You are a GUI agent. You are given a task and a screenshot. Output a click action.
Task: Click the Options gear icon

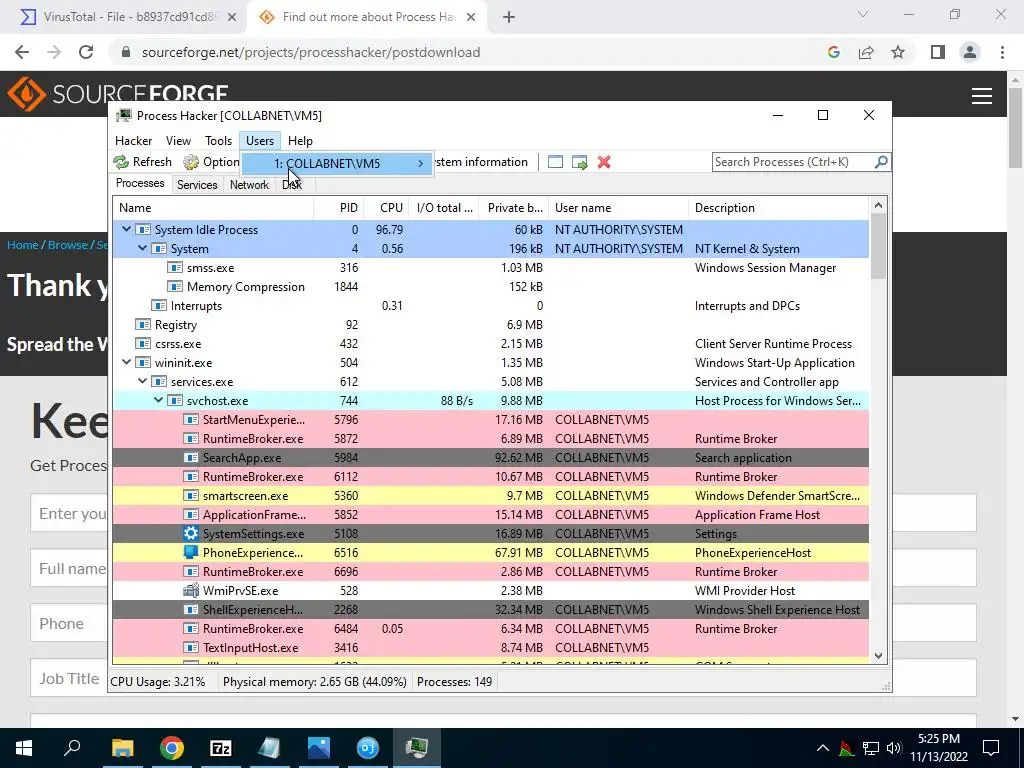coord(191,162)
